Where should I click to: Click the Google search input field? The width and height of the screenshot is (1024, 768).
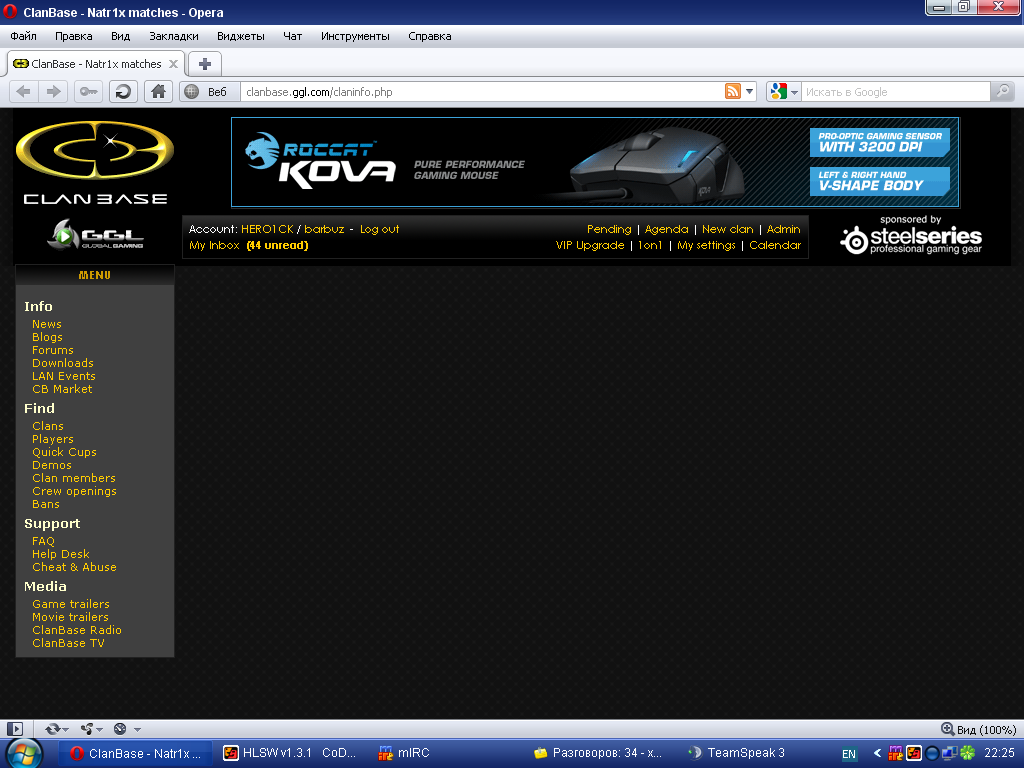(x=895, y=91)
